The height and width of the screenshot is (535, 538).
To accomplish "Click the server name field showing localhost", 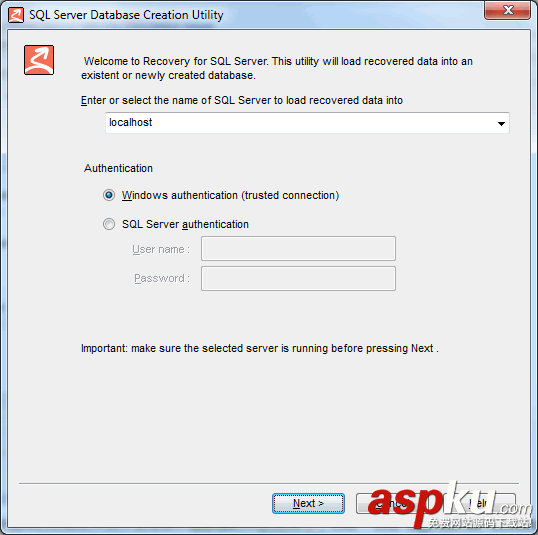I will coord(307,123).
